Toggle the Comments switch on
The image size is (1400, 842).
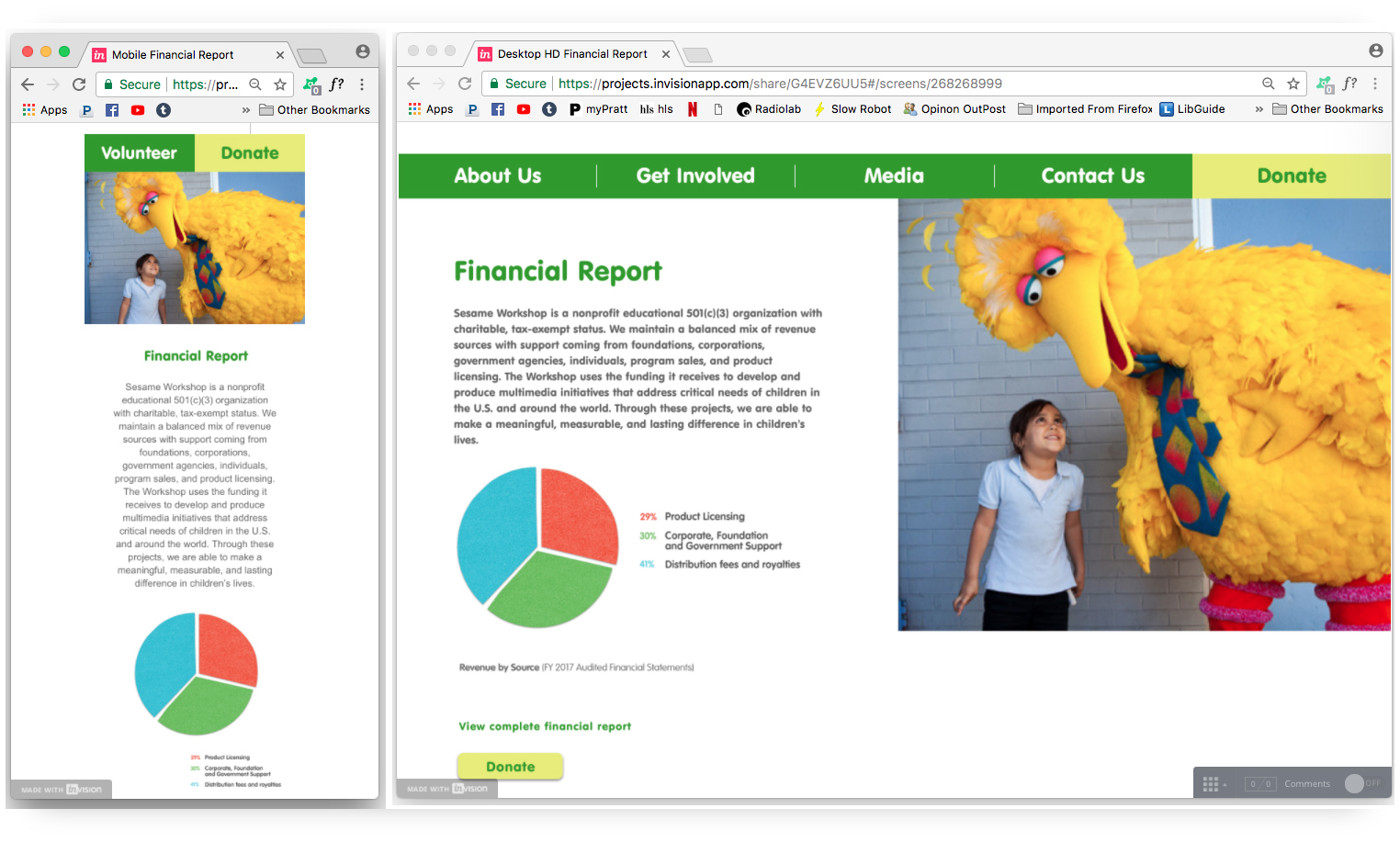click(1363, 783)
